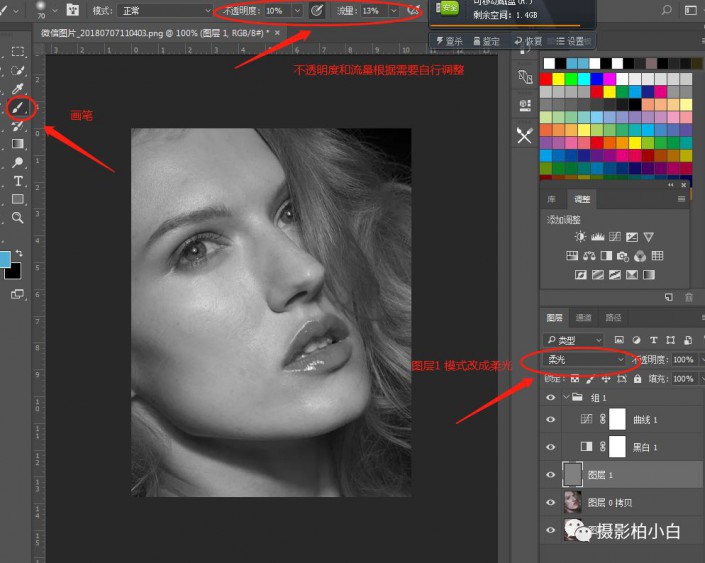Select the Dodge tool
The image size is (705, 563).
pyautogui.click(x=18, y=162)
